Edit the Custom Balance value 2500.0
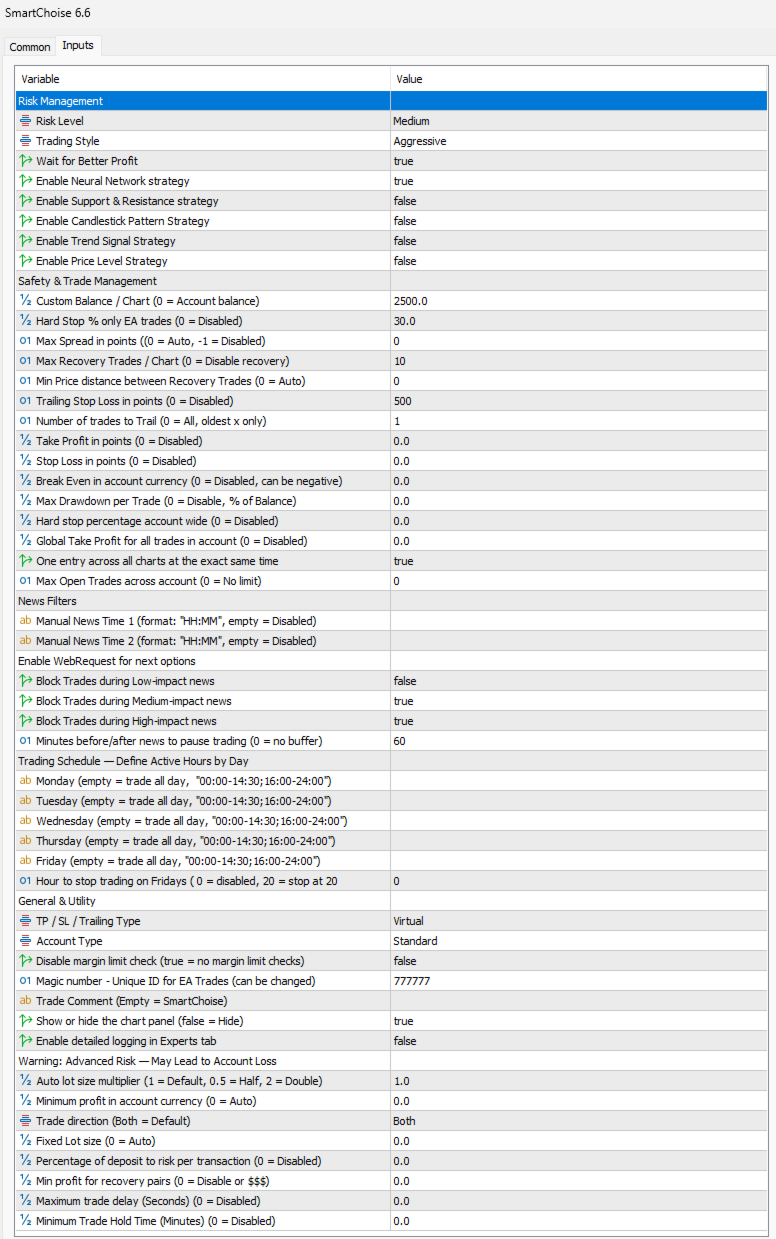 tap(579, 301)
